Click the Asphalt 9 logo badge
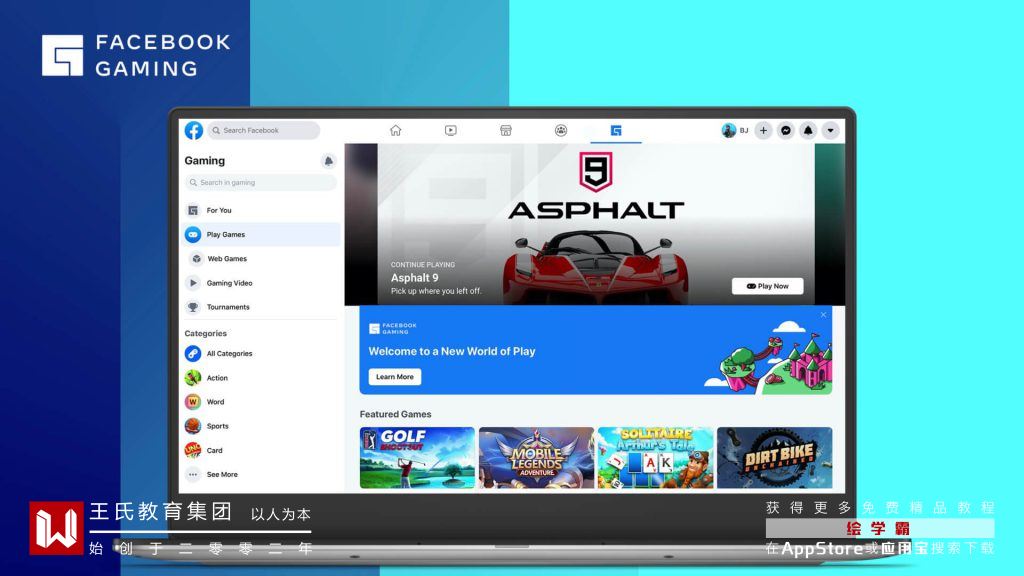1024x576 pixels. [x=596, y=172]
